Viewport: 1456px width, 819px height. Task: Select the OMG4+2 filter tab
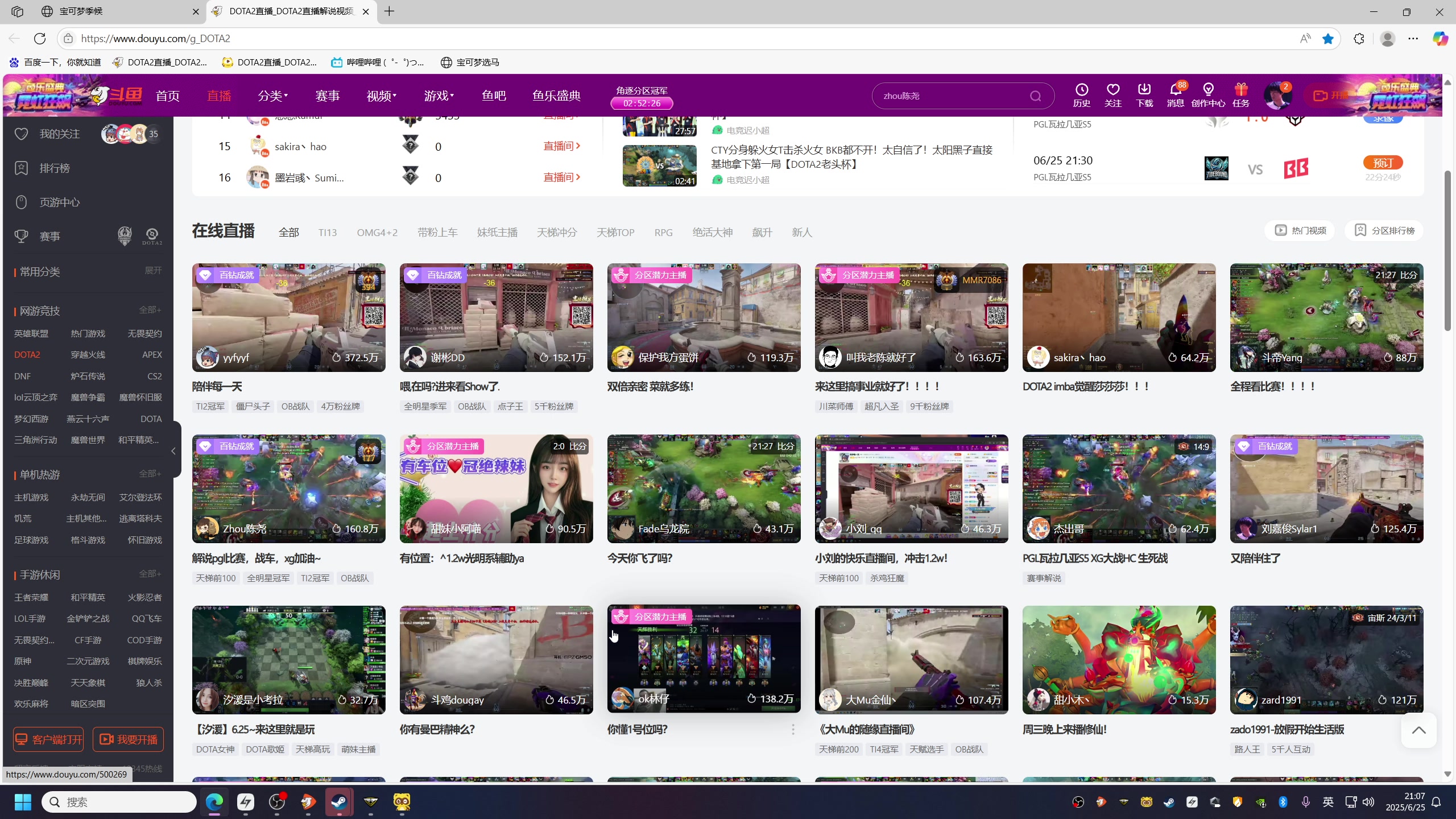(377, 232)
